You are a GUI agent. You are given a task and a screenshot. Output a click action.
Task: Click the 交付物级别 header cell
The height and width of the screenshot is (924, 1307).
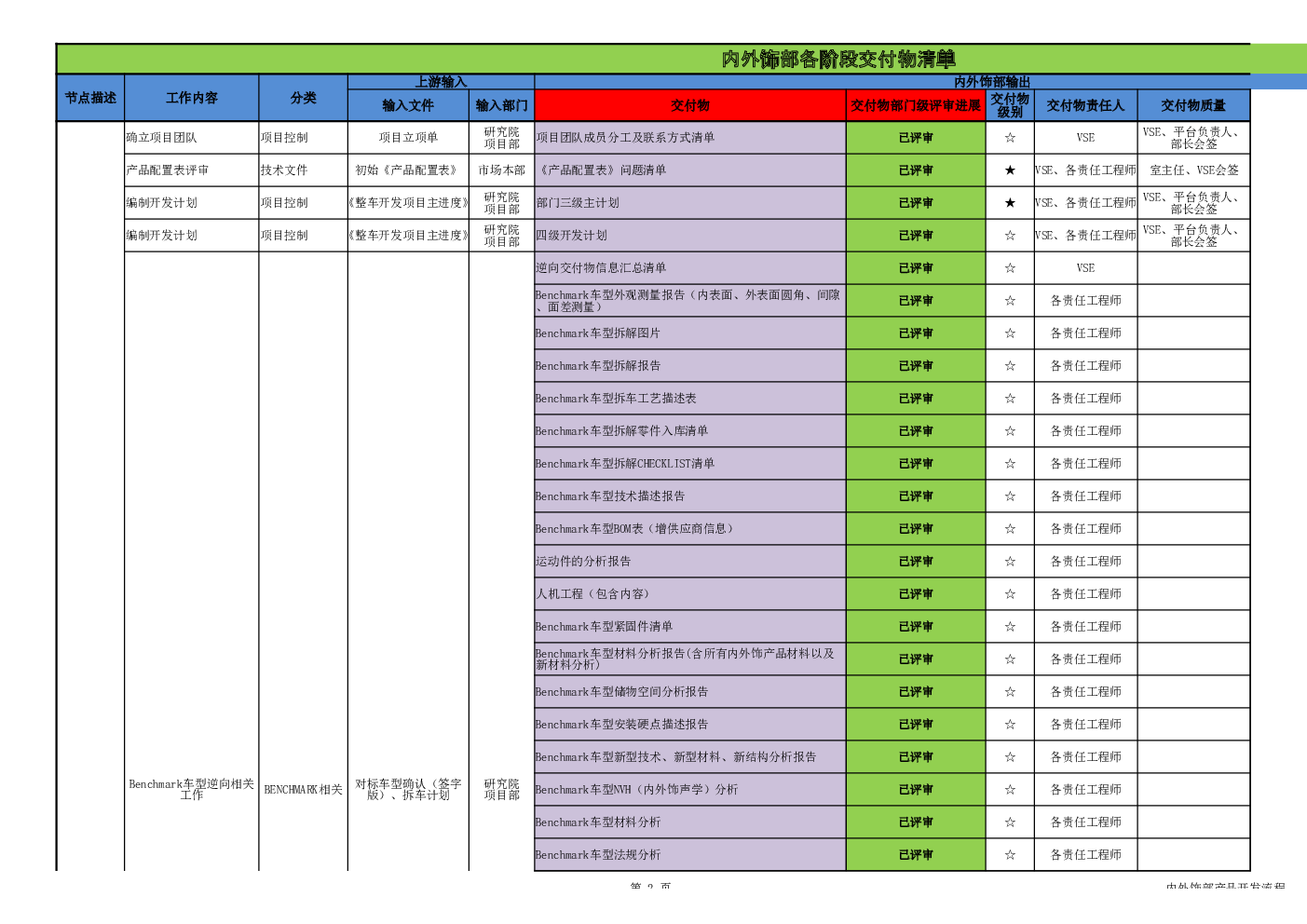click(x=1010, y=105)
